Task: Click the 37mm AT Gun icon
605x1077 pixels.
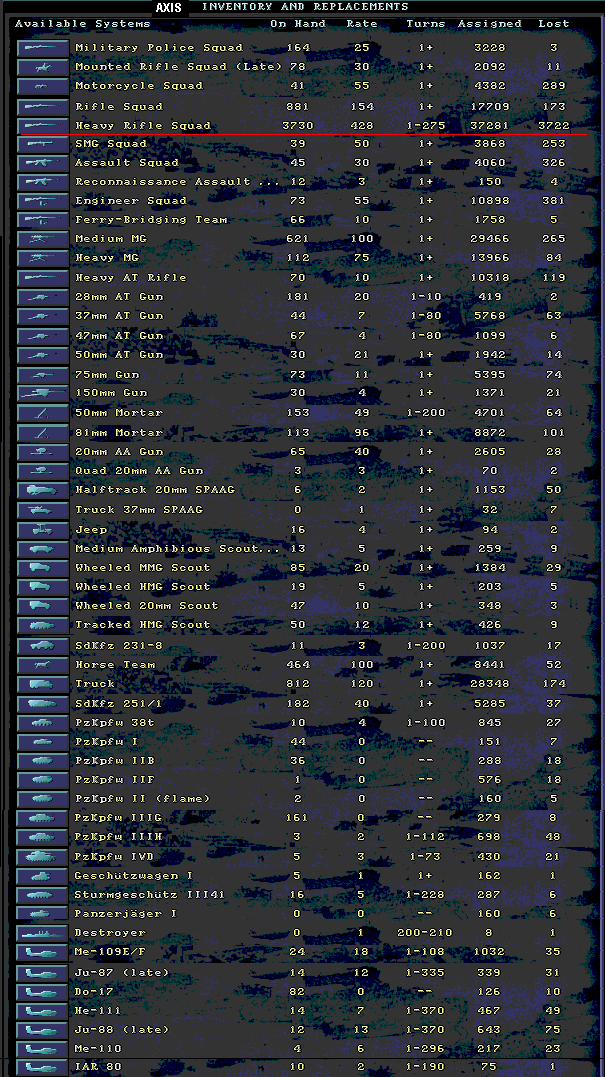Action: pos(43,316)
